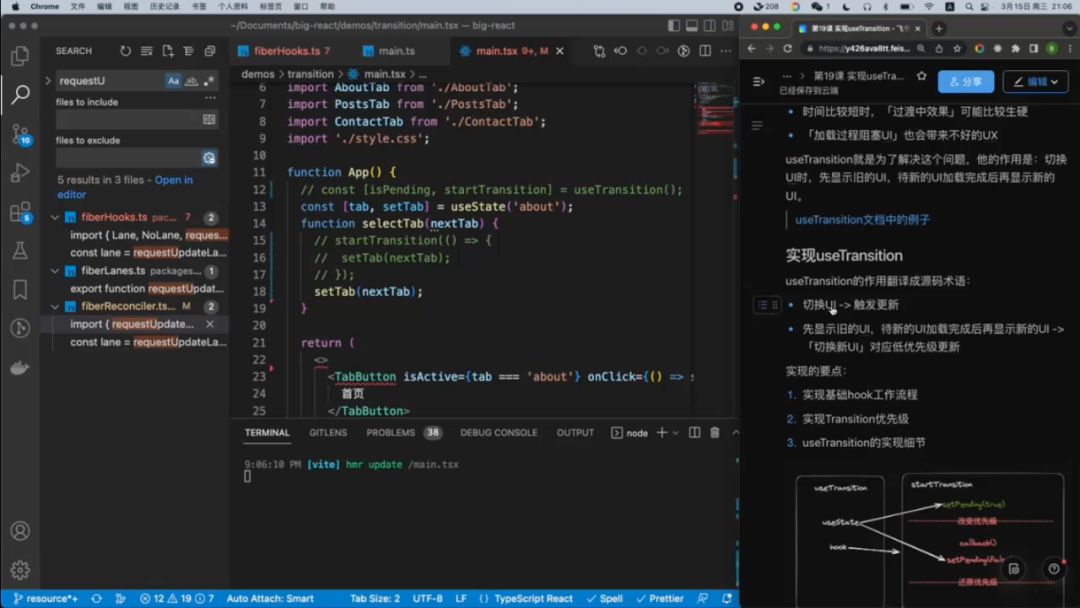The image size is (1080, 608).
Task: Split the editor to the right
Action: [706, 51]
